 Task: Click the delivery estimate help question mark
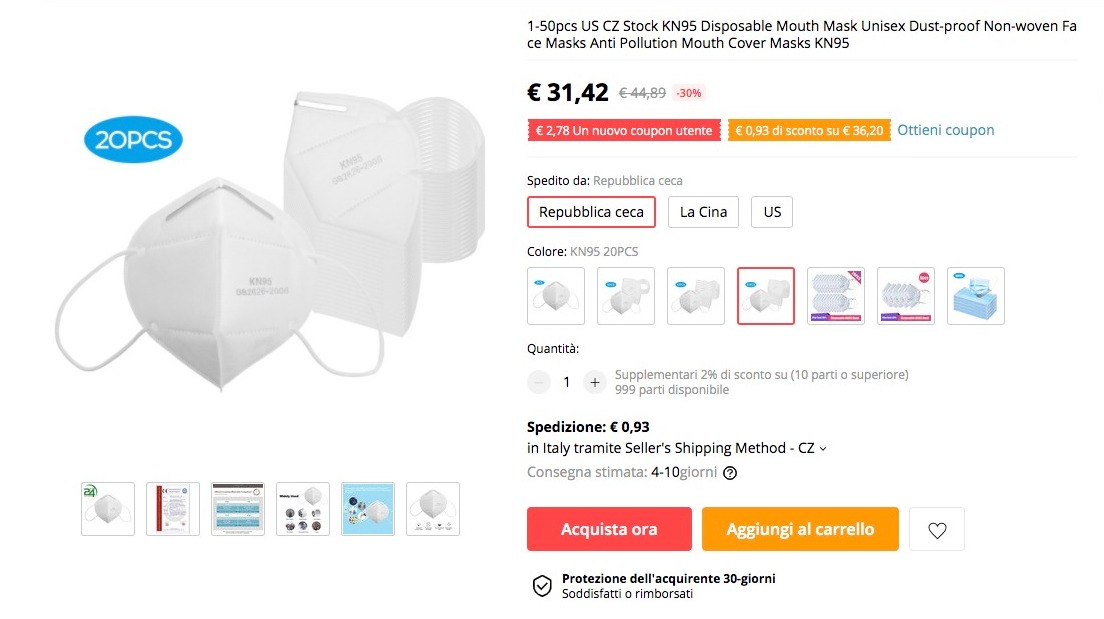click(x=730, y=473)
